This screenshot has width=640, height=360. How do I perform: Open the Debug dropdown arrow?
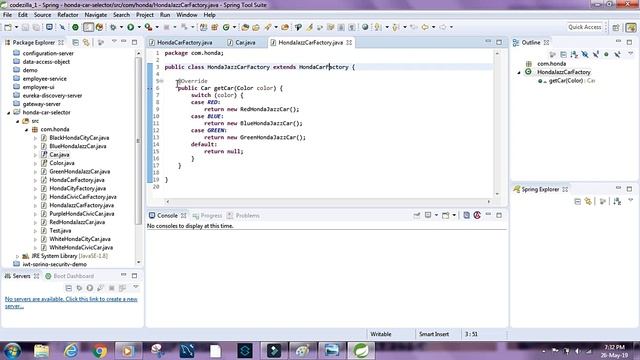coord(121,27)
